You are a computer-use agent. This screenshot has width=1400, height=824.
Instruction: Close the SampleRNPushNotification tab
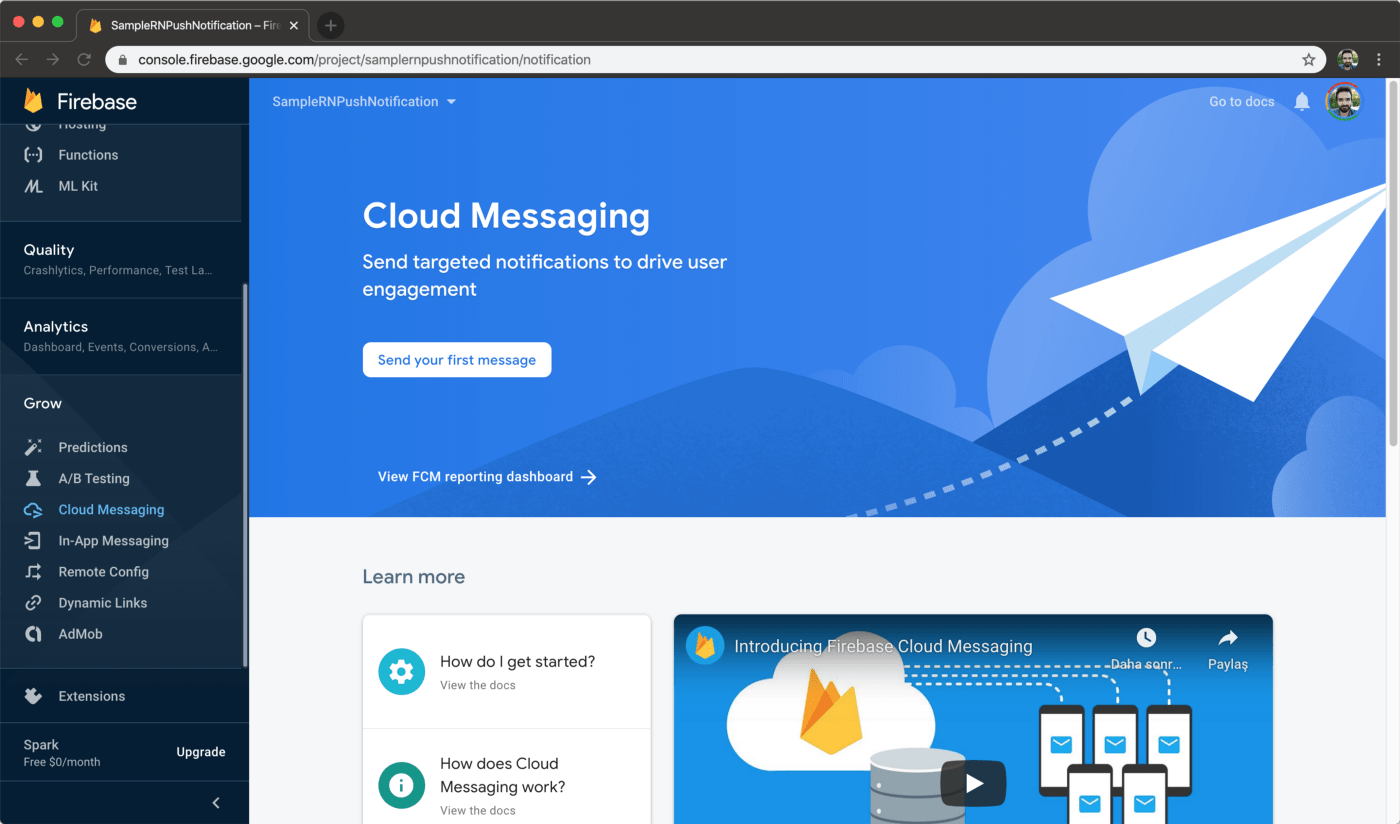(294, 25)
